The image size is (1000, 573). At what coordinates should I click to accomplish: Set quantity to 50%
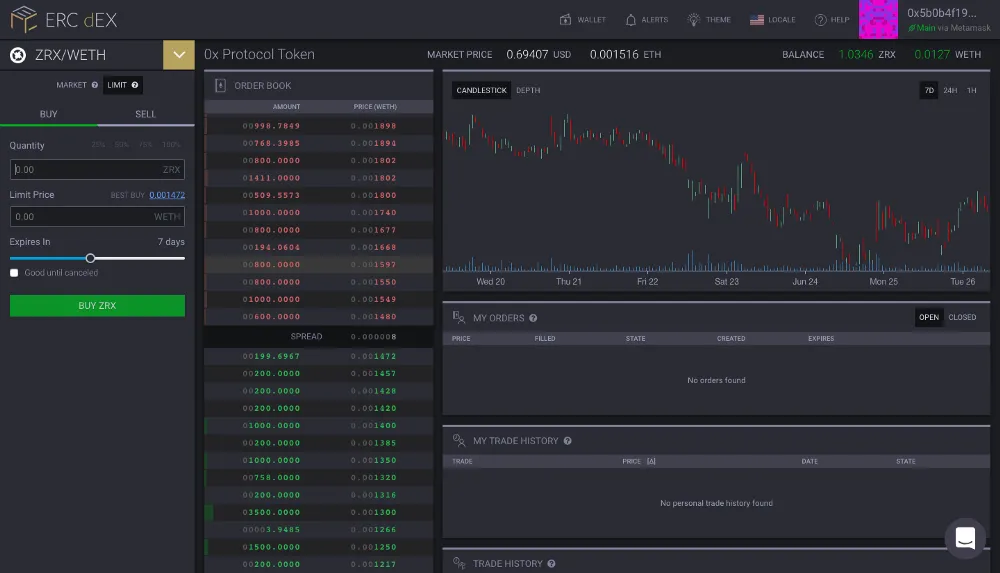[122, 145]
